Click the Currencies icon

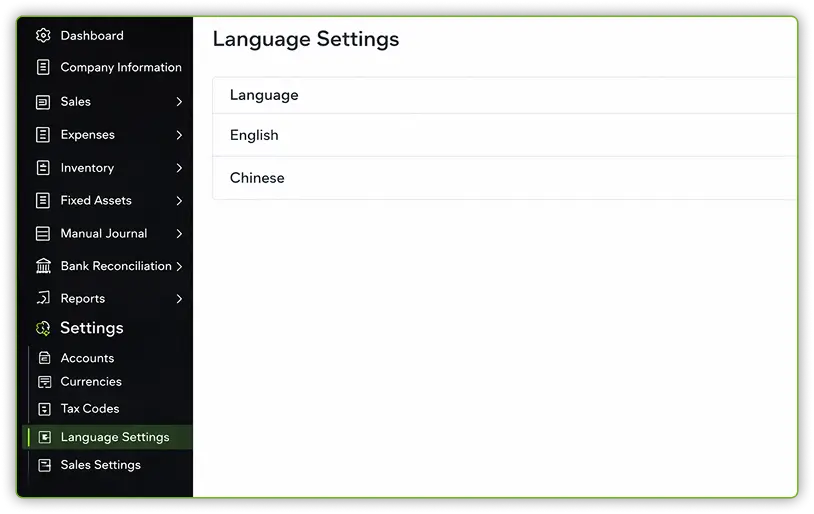[x=44, y=382]
